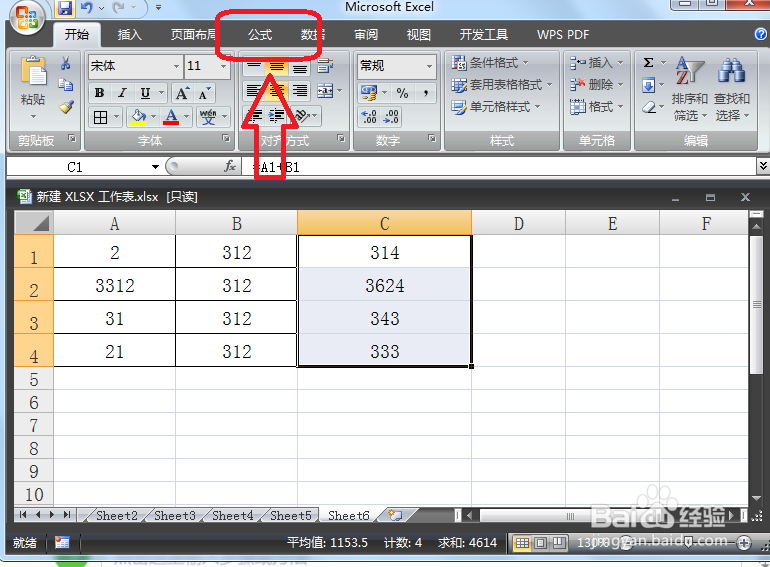The image size is (770, 567).
Task: Apply red font color A
Action: click(171, 117)
